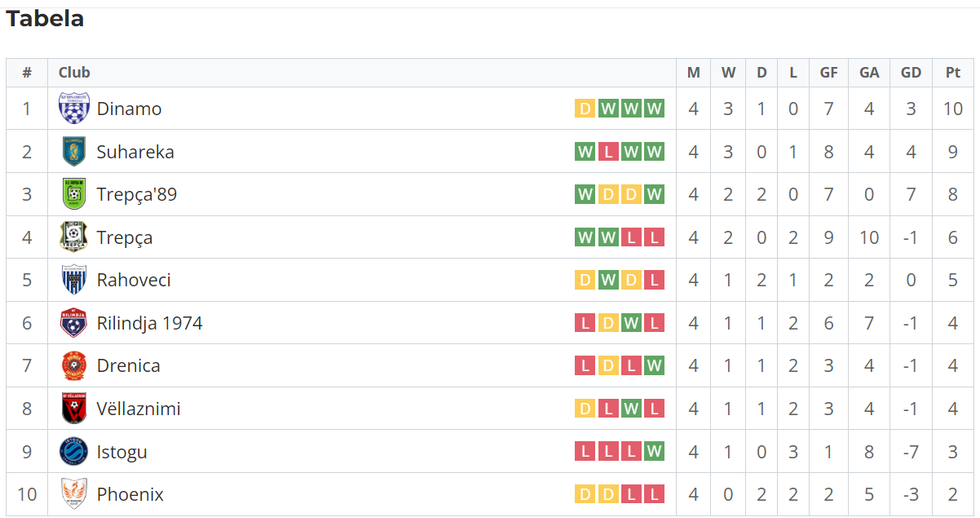Open the Dinamo club name link
Viewport: 980px width, 518px height.
(x=129, y=109)
